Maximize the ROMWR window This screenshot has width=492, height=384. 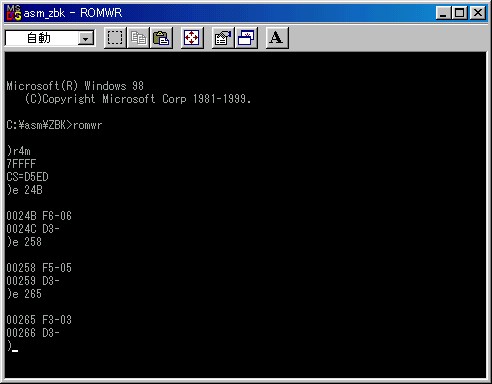click(460, 13)
